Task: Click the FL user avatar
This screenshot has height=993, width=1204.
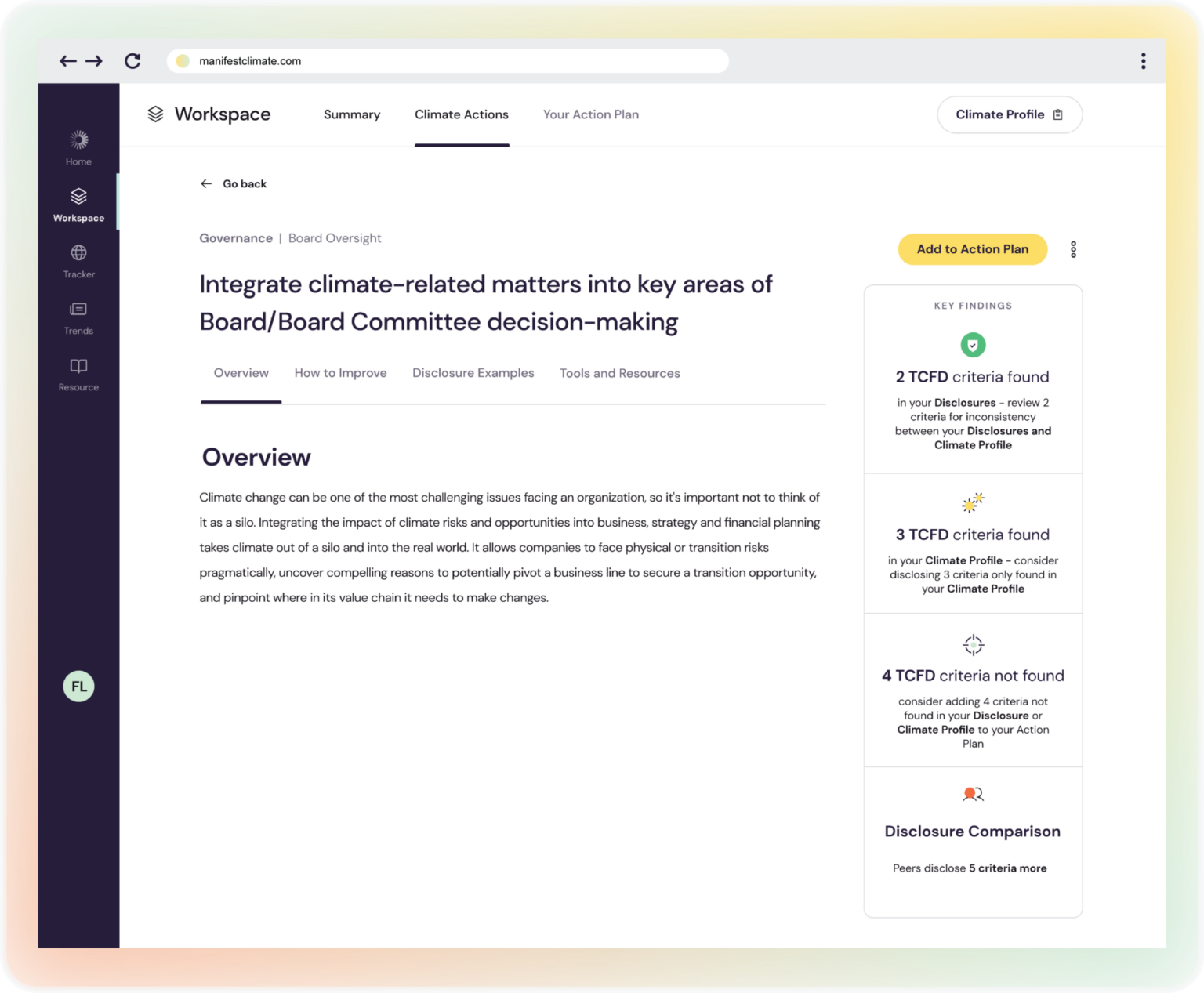Action: coord(78,687)
